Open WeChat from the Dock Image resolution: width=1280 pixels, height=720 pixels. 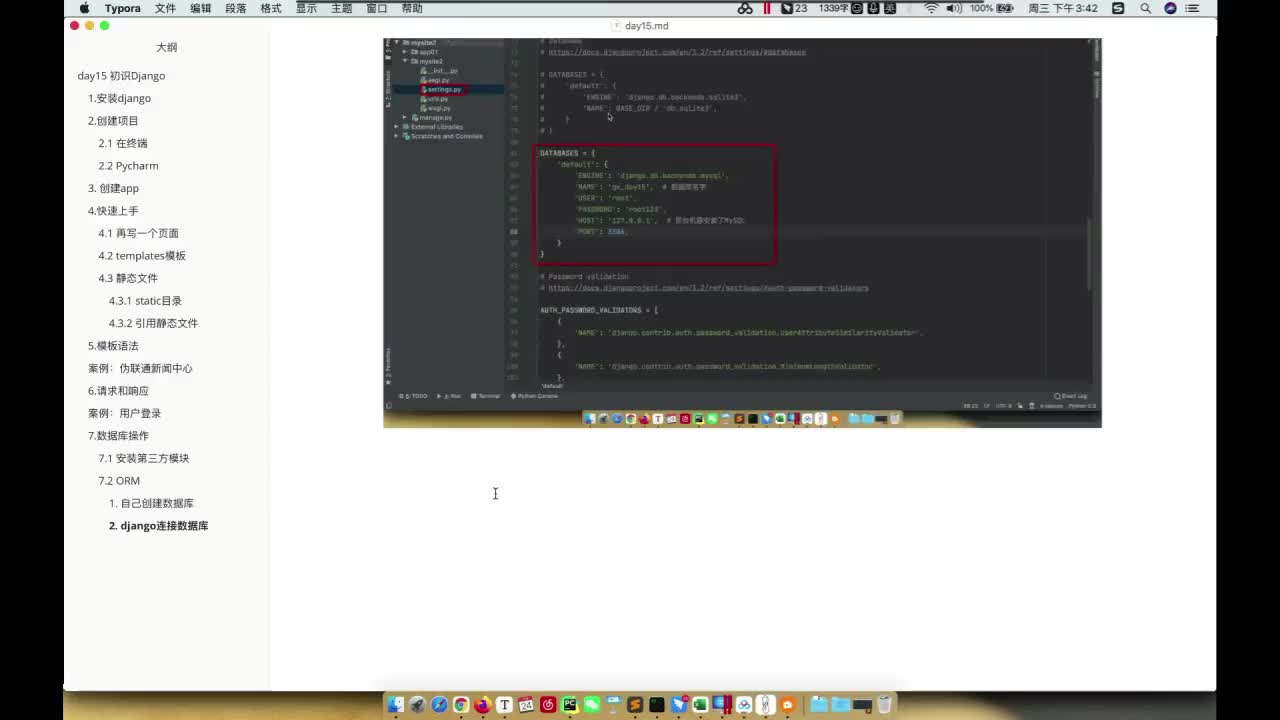pos(592,705)
